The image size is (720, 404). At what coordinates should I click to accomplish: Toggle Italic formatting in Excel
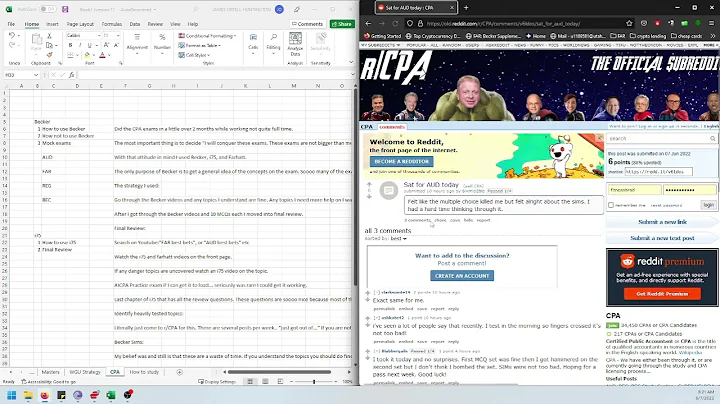(80, 45)
